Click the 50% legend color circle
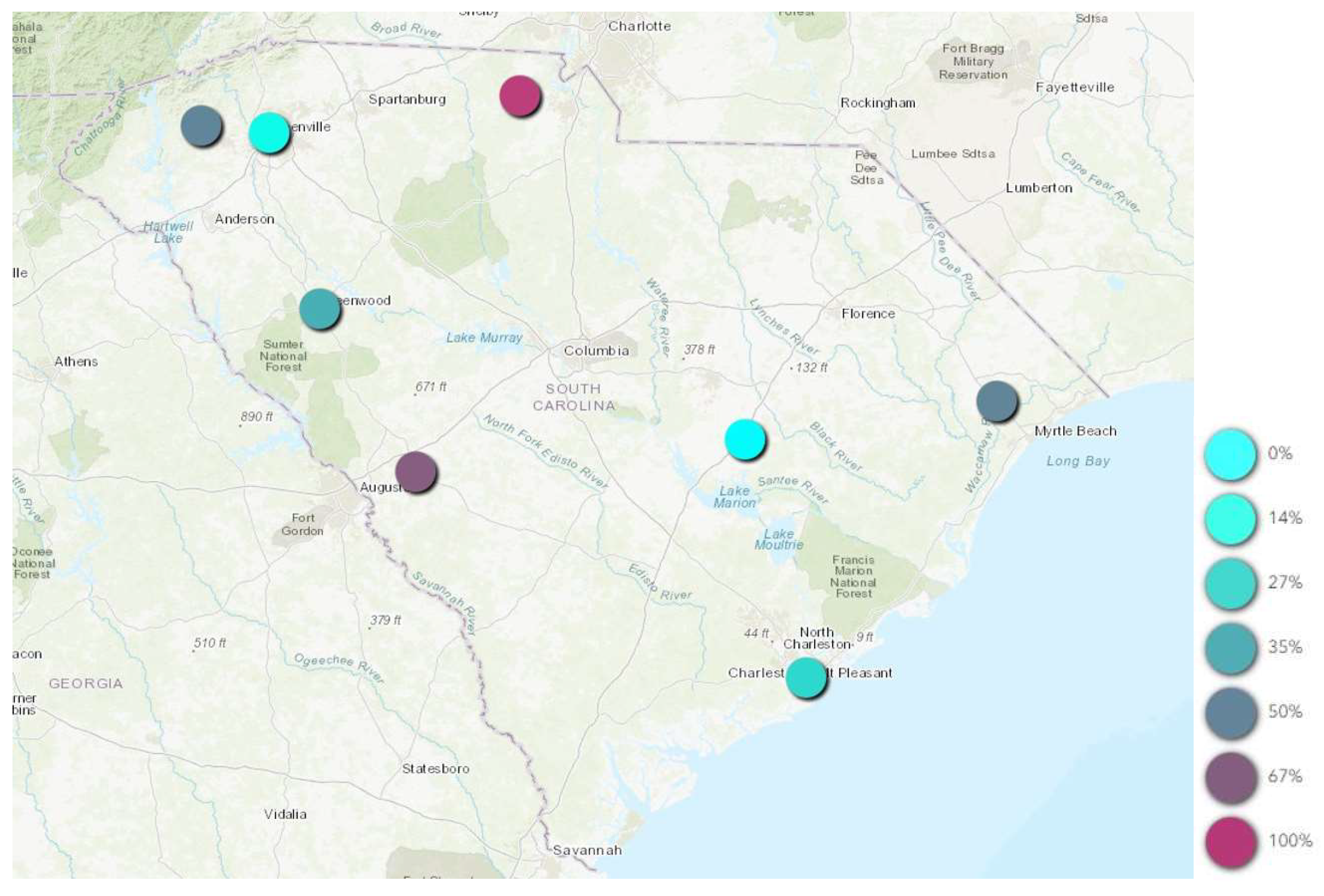Screen dimensions: 1324x896 point(1230,713)
